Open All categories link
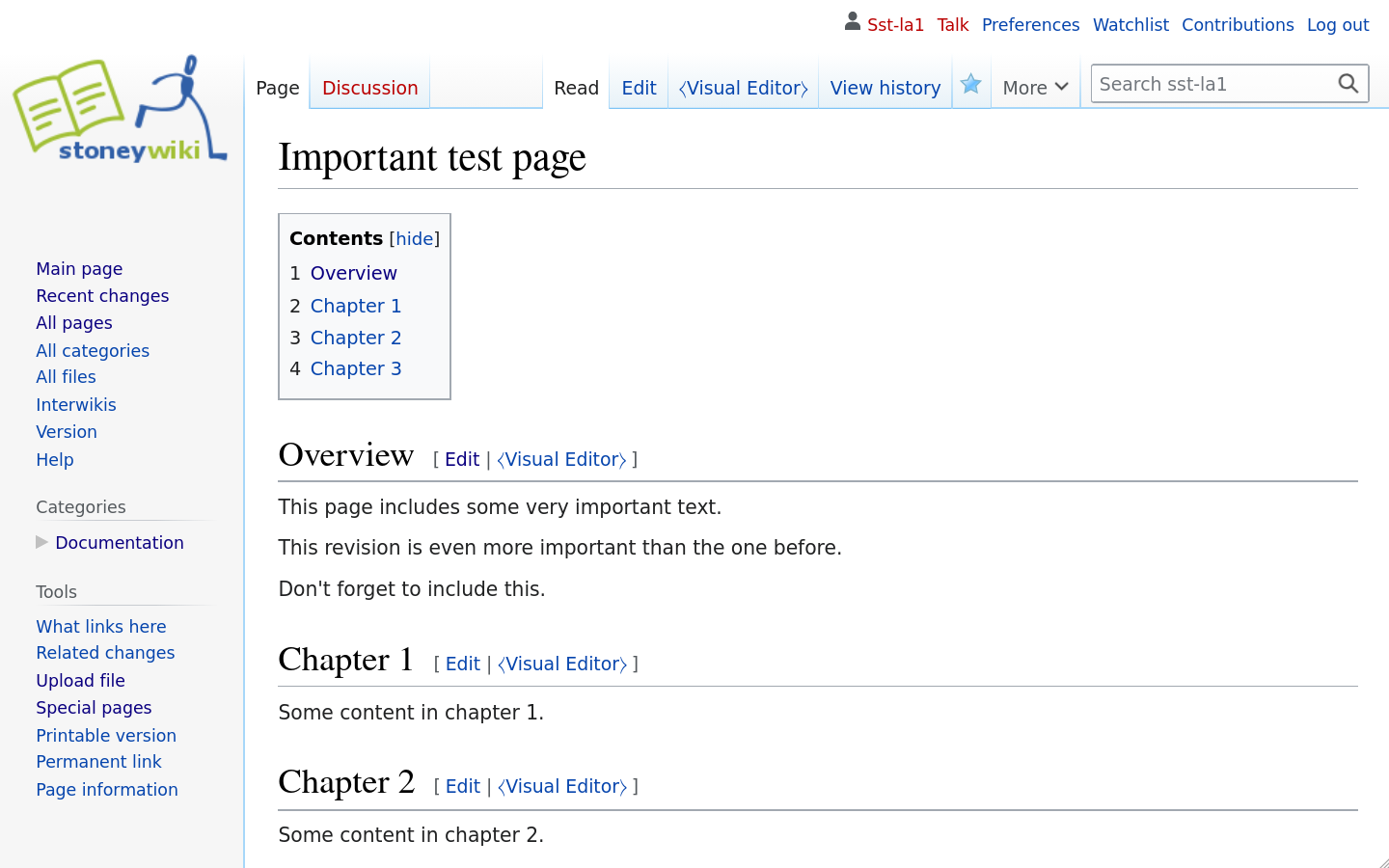This screenshot has height=868, width=1389. pyautogui.click(x=93, y=351)
